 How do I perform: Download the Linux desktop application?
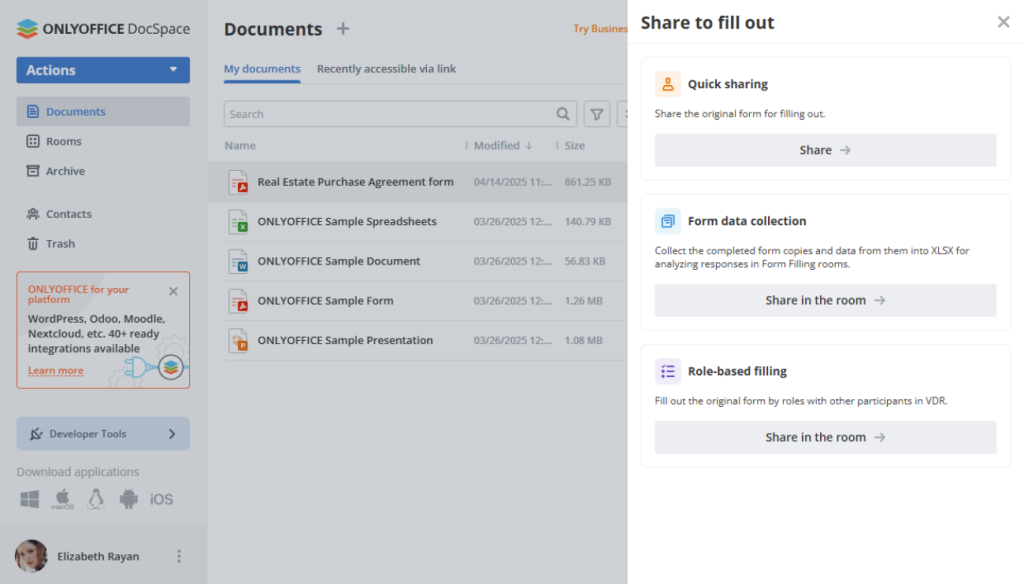[x=95, y=499]
